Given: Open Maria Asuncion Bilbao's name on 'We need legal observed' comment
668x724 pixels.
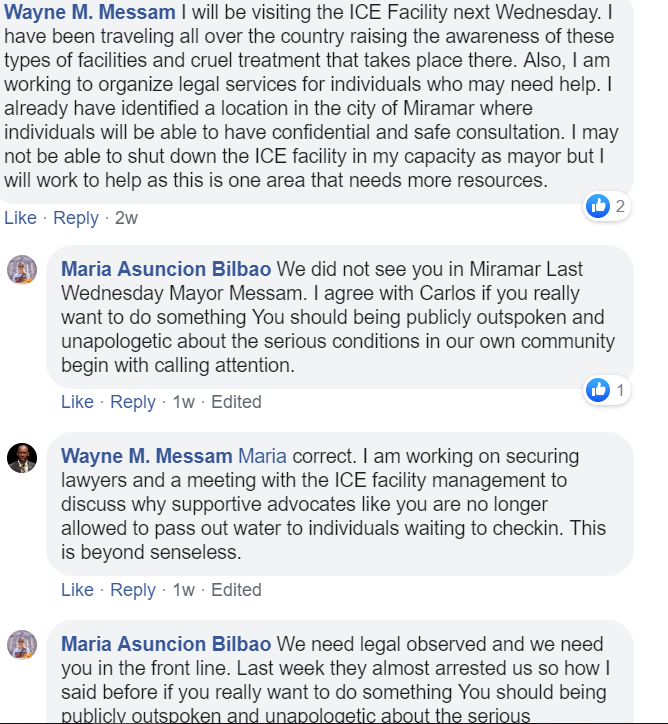Looking at the screenshot, I should point(166,644).
